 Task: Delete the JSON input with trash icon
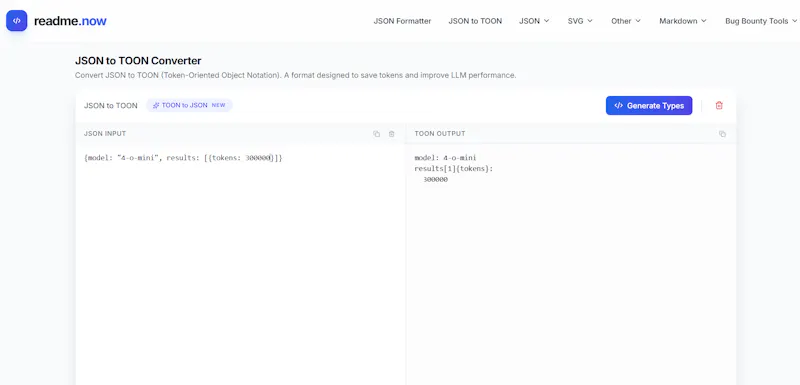(391, 134)
